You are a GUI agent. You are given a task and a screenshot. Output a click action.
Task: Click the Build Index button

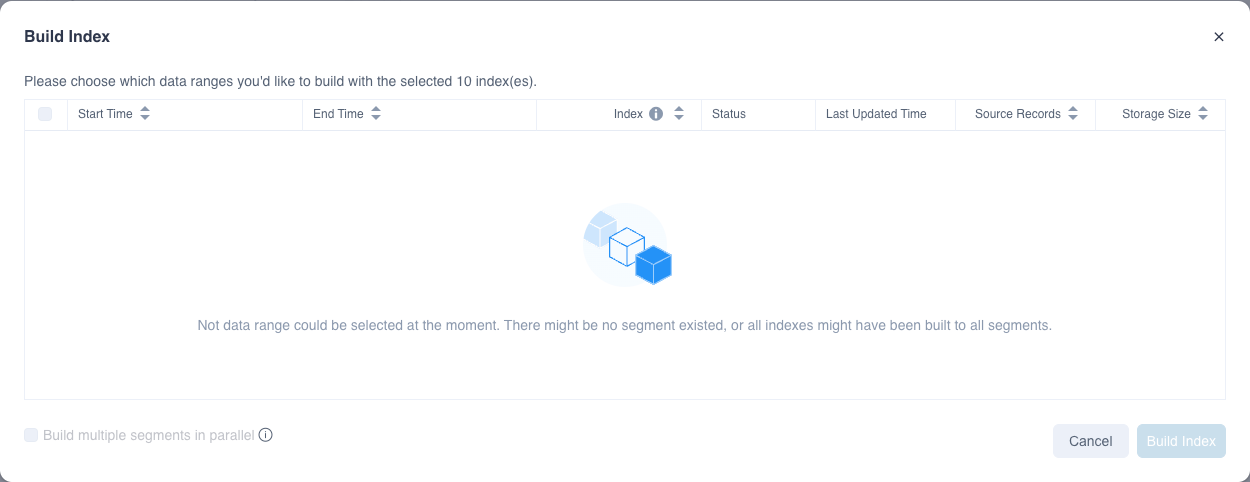1181,441
